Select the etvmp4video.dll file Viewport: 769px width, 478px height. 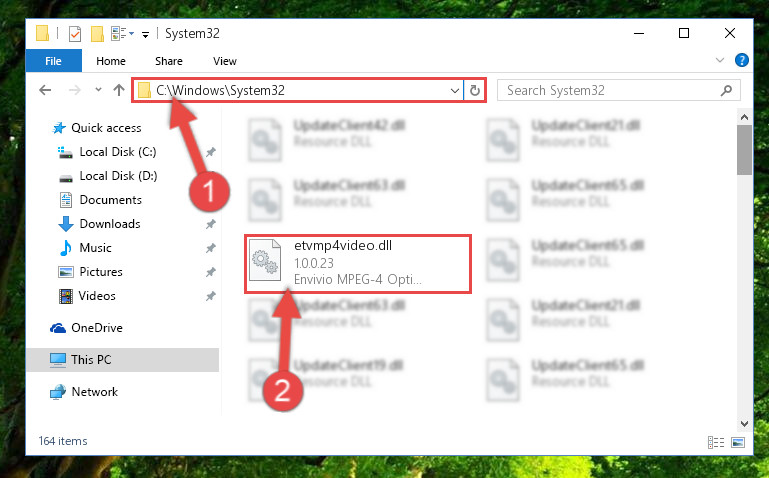click(358, 264)
